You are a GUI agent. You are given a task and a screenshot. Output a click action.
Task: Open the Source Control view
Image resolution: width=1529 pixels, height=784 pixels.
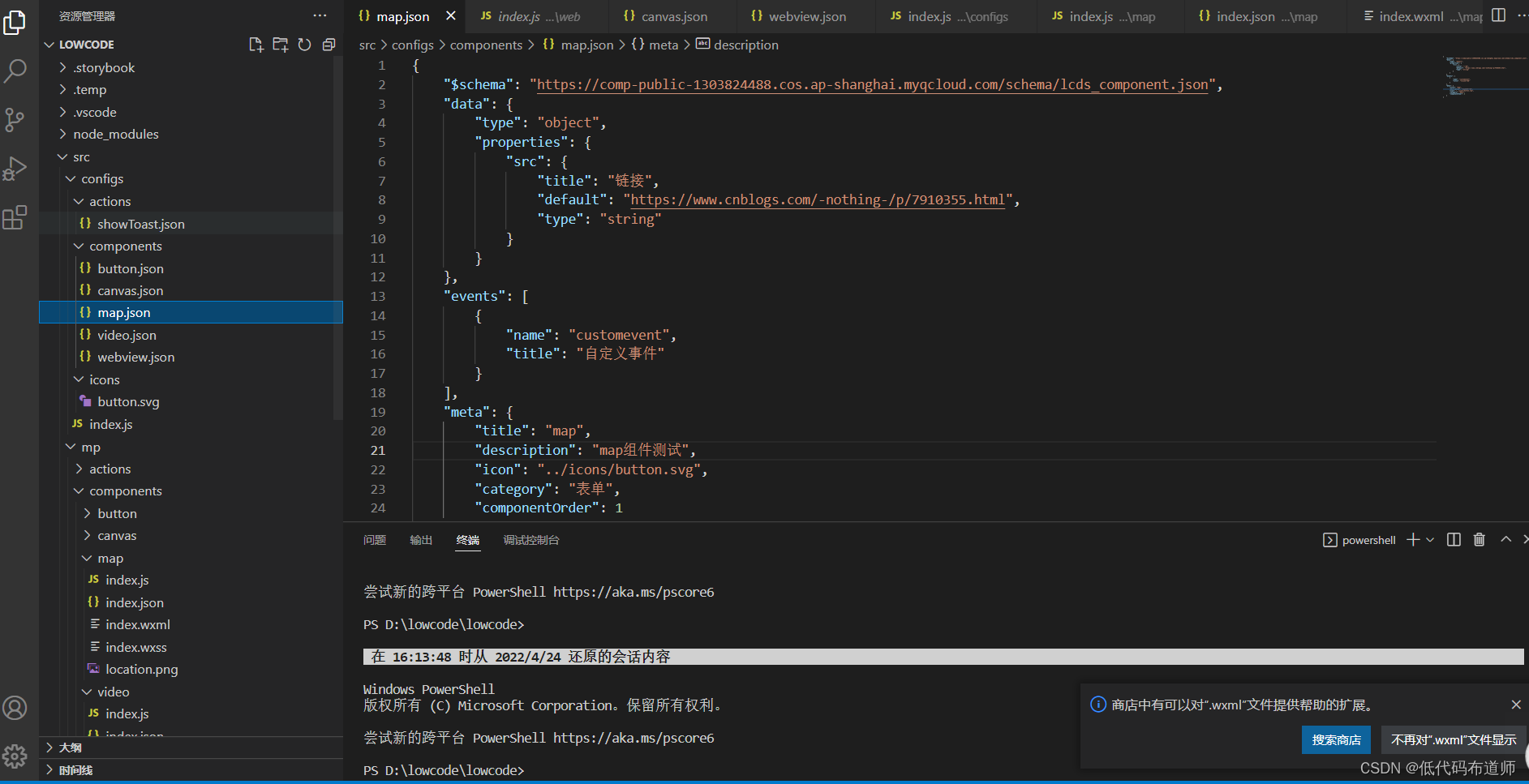15,120
